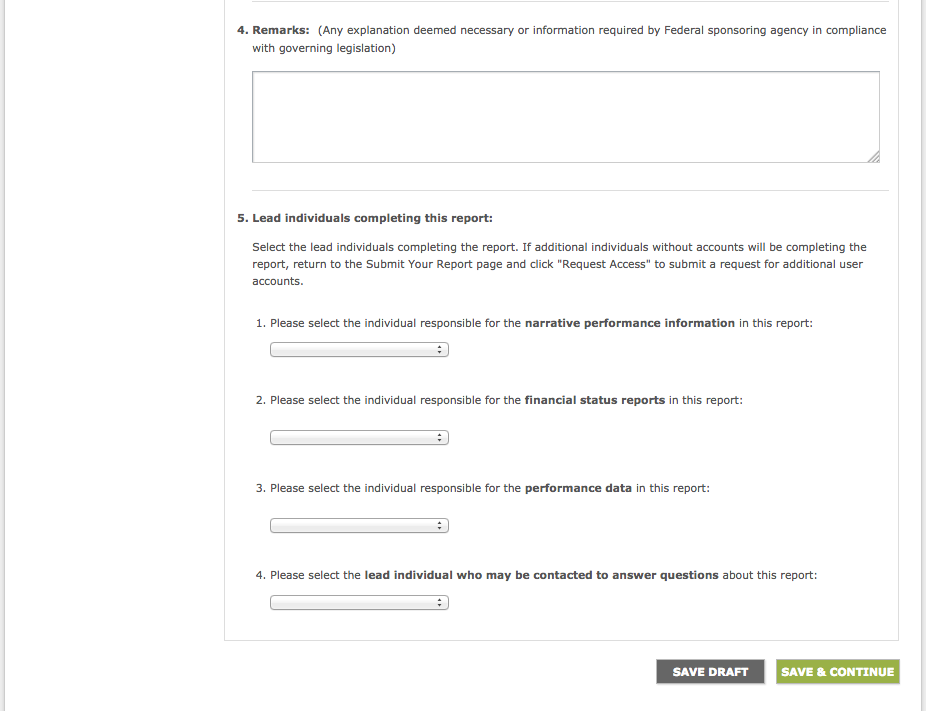The image size is (926, 711).
Task: Open the lead contact individual dropdown
Action: pyautogui.click(x=359, y=603)
